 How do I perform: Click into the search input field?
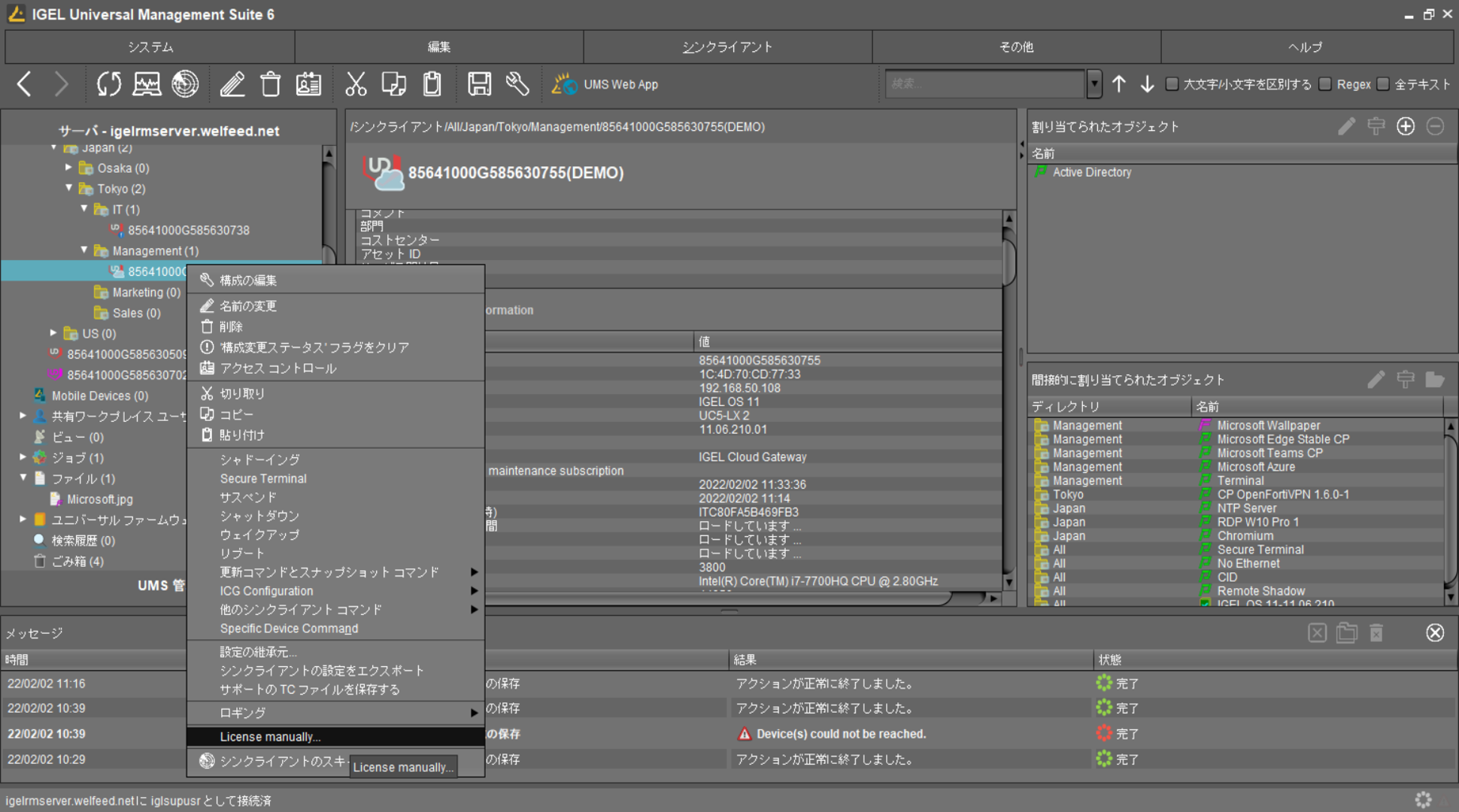point(984,84)
